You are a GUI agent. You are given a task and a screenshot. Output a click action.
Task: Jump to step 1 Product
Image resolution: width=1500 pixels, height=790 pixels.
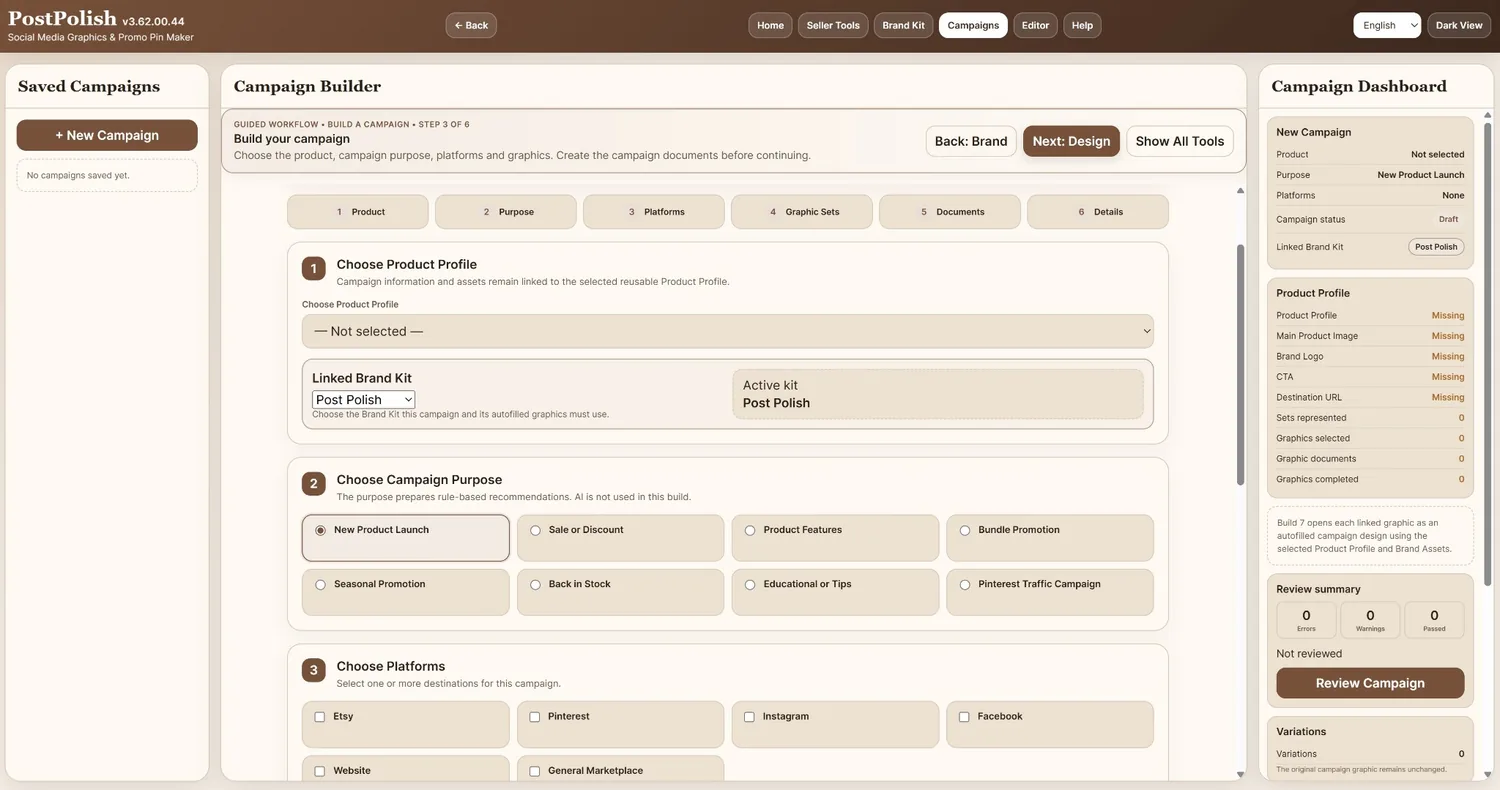coord(358,212)
